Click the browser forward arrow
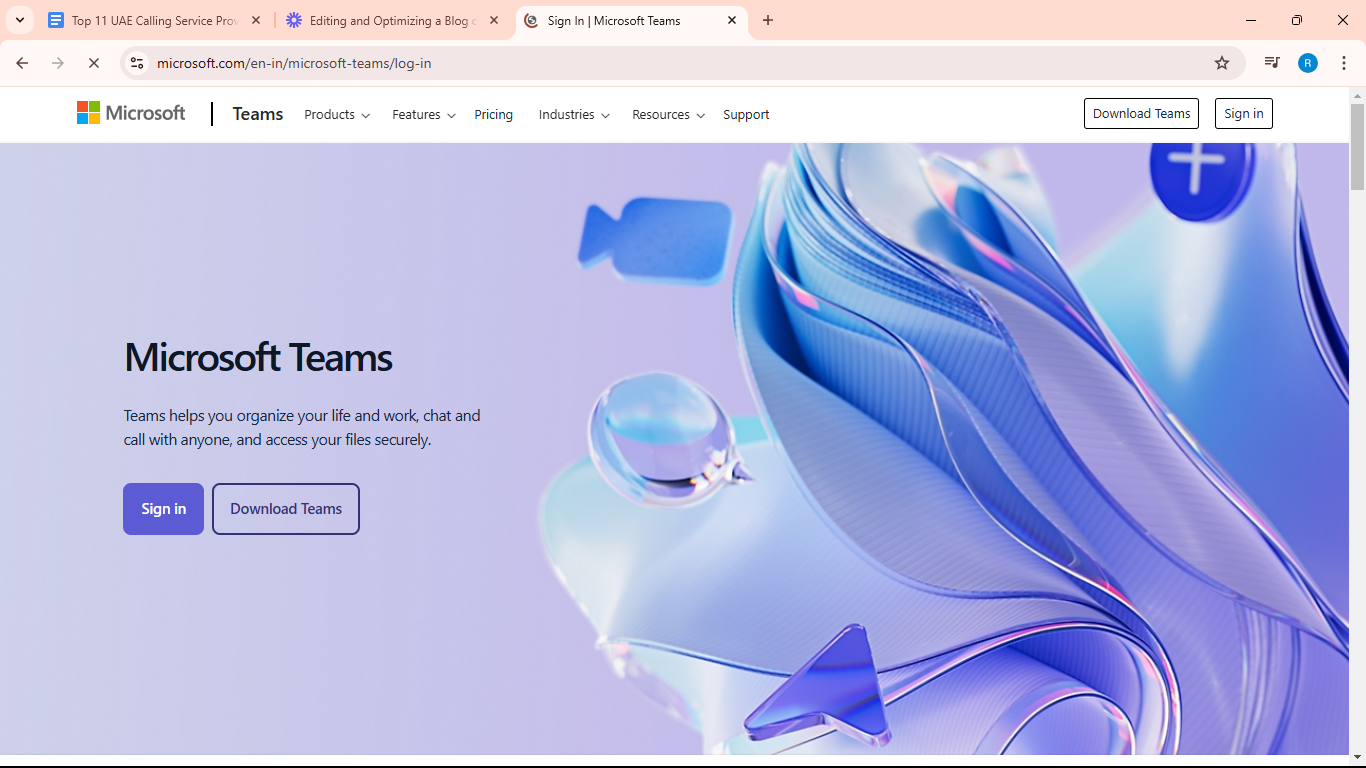Screen dimensions: 1366x768 pos(58,63)
